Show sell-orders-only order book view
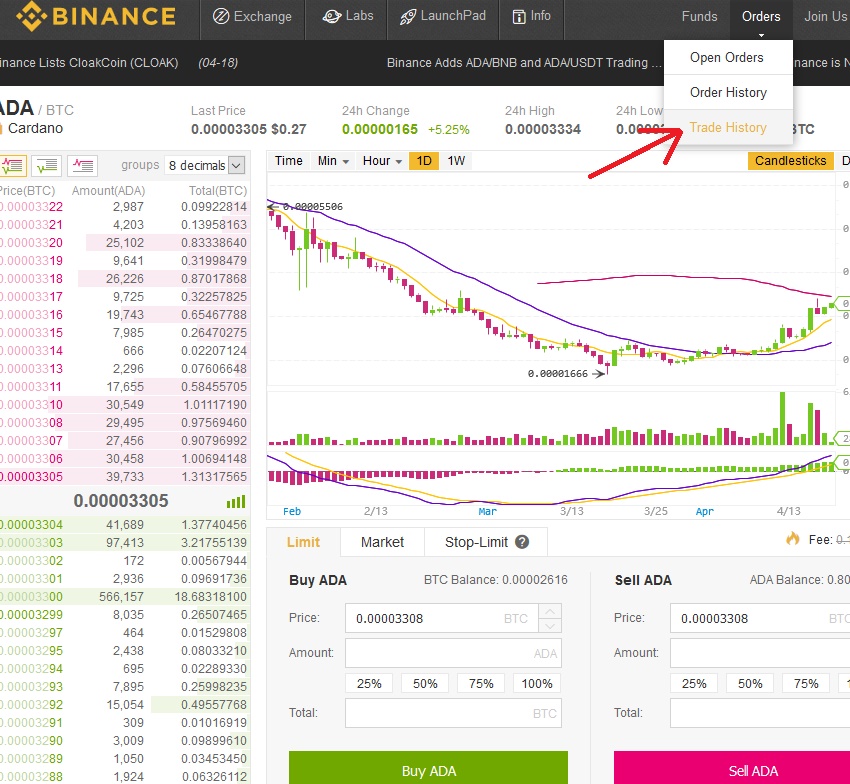 (82, 165)
